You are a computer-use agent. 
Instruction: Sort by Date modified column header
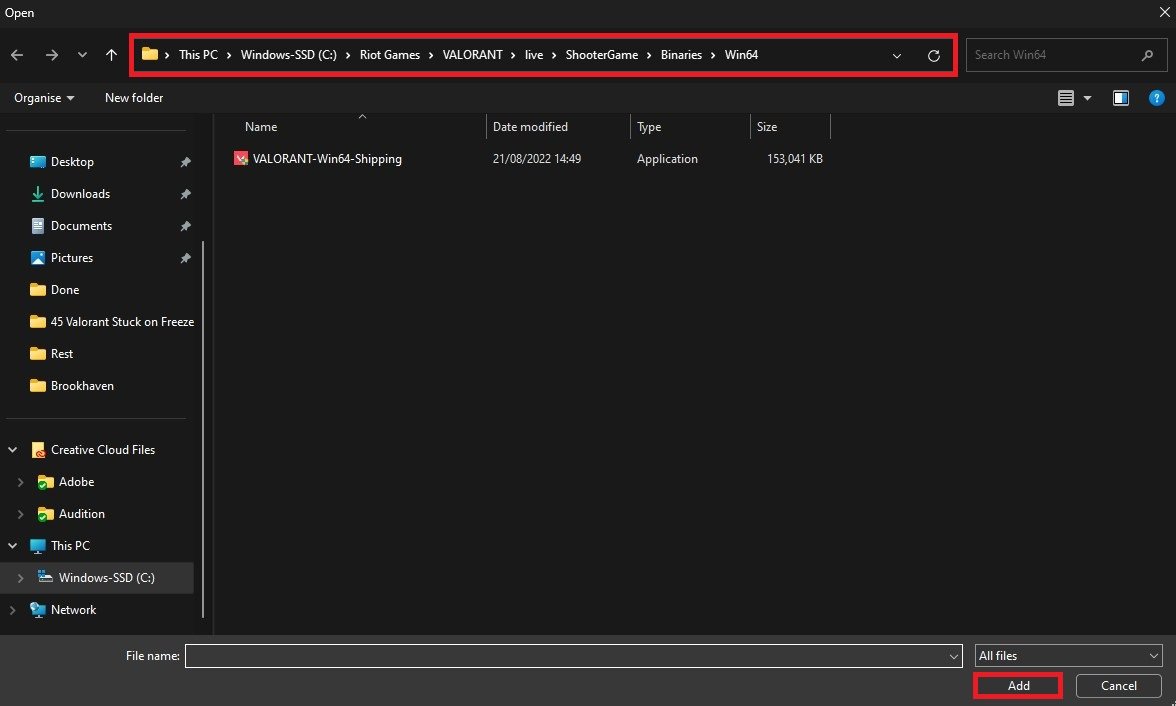(530, 127)
